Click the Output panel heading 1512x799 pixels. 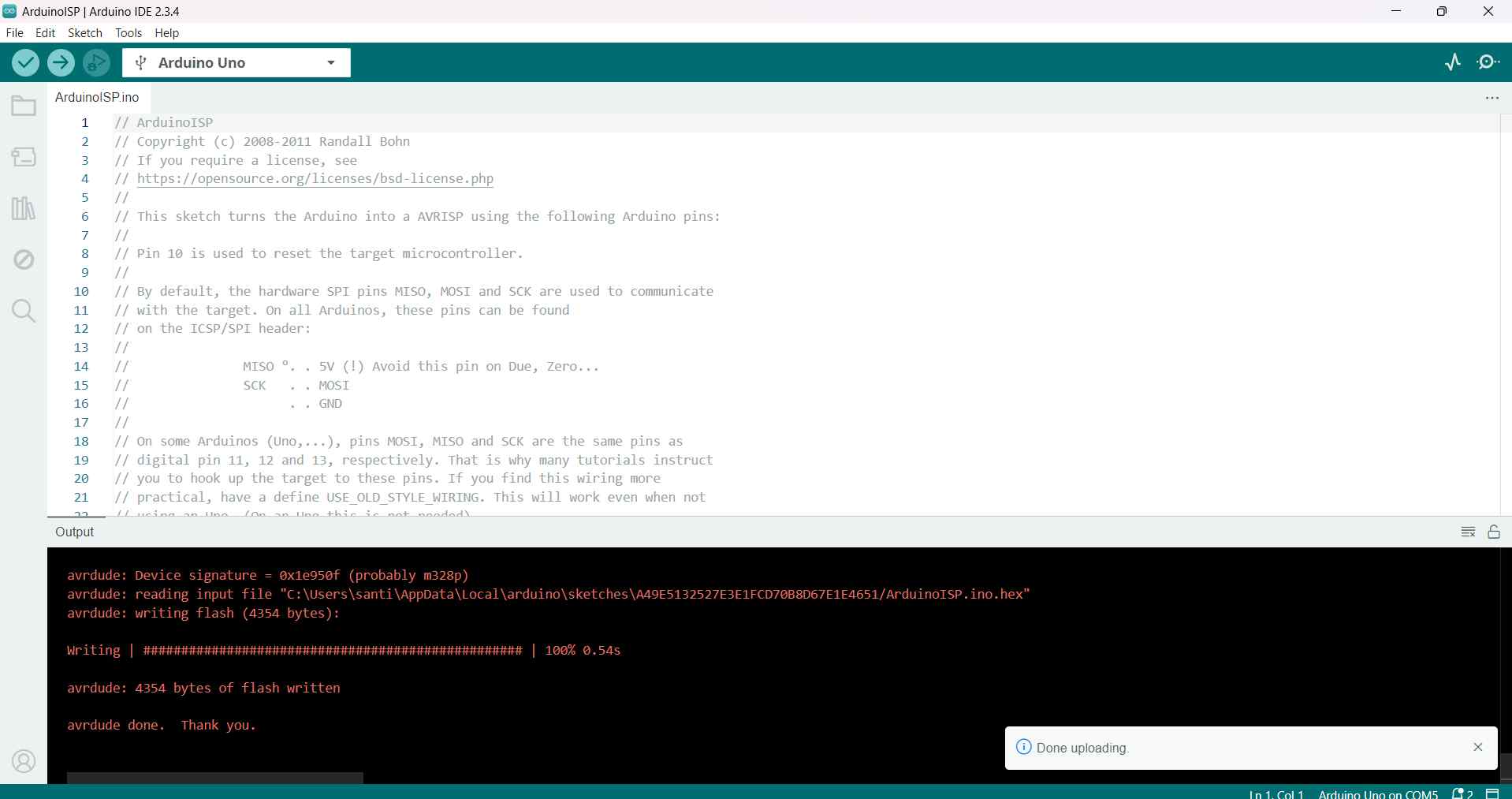tap(75, 532)
